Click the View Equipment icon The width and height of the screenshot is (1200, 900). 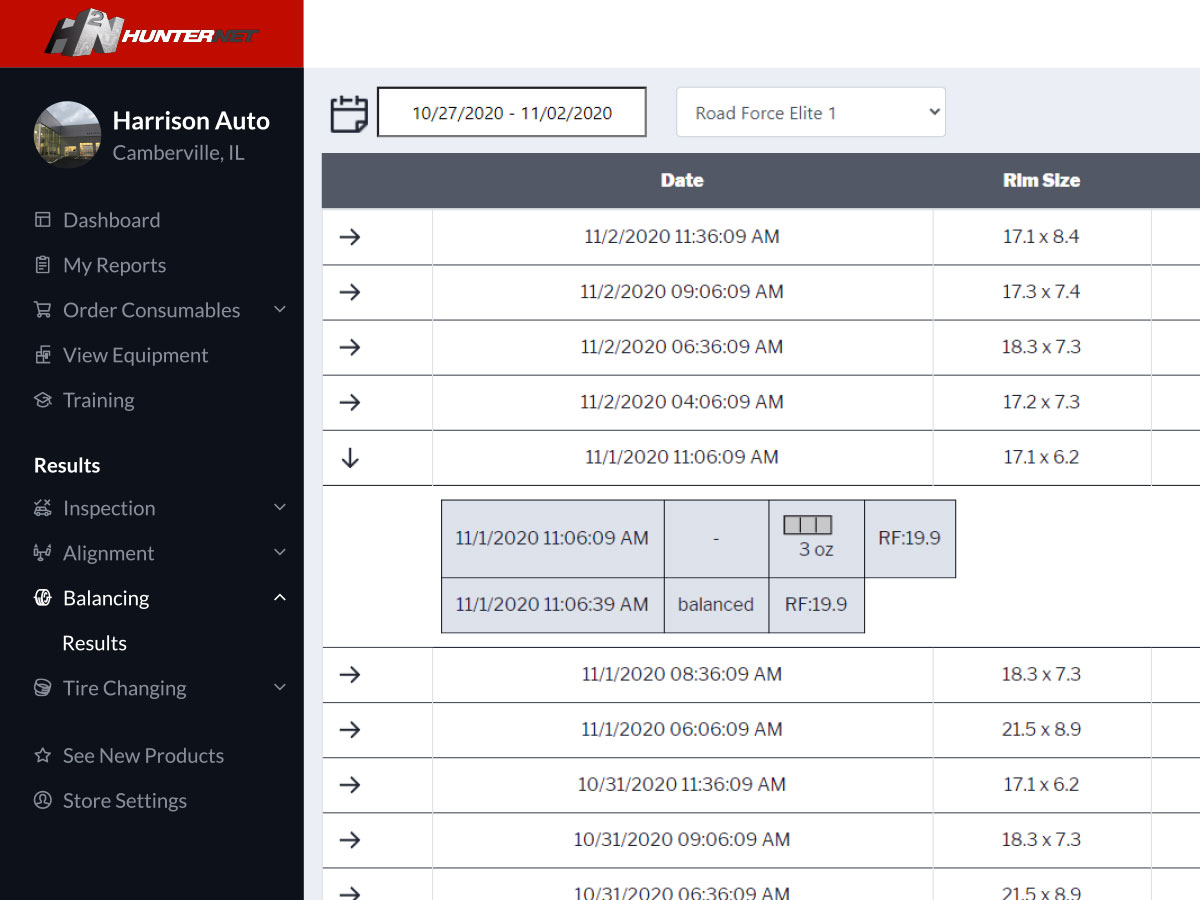pyautogui.click(x=42, y=355)
